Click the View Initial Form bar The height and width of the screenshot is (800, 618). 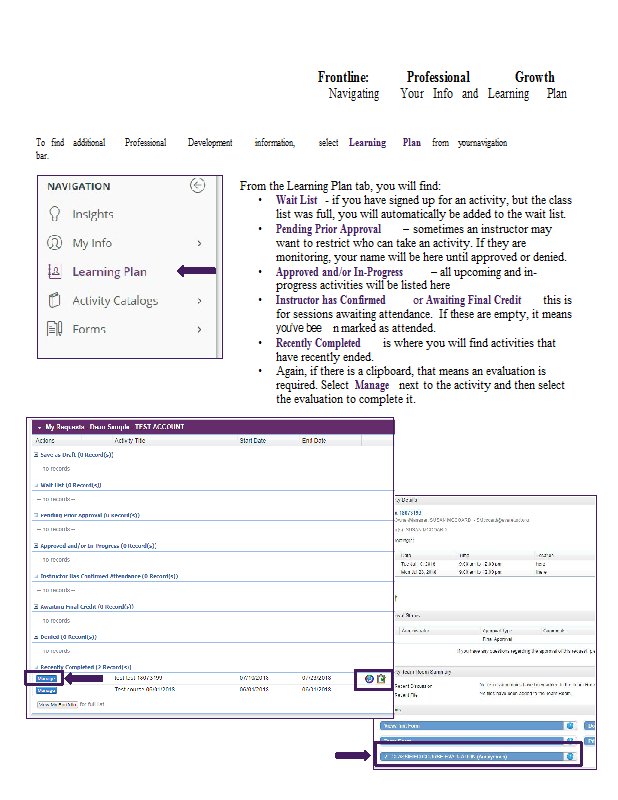click(472, 726)
